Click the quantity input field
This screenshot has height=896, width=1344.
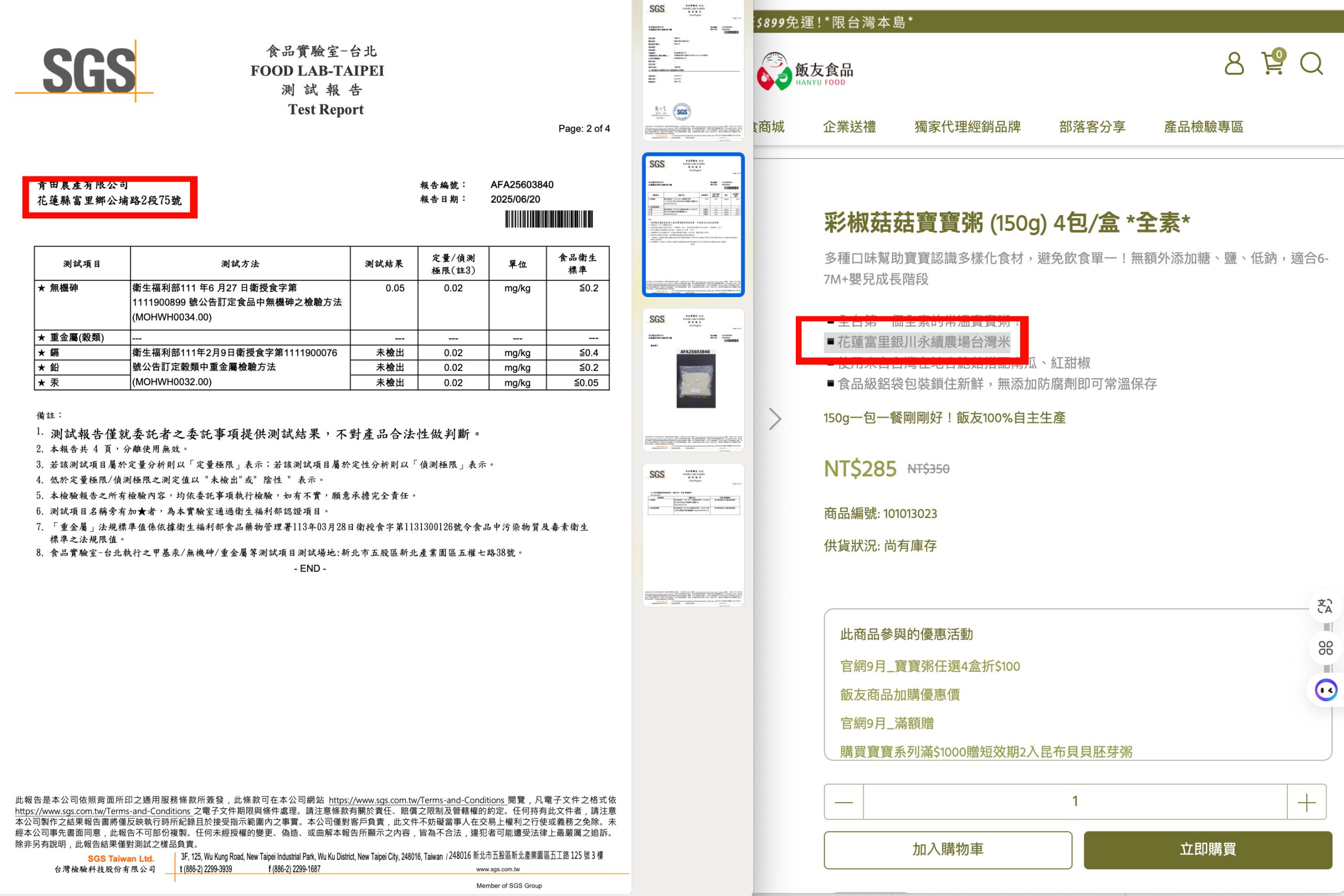(x=1074, y=802)
